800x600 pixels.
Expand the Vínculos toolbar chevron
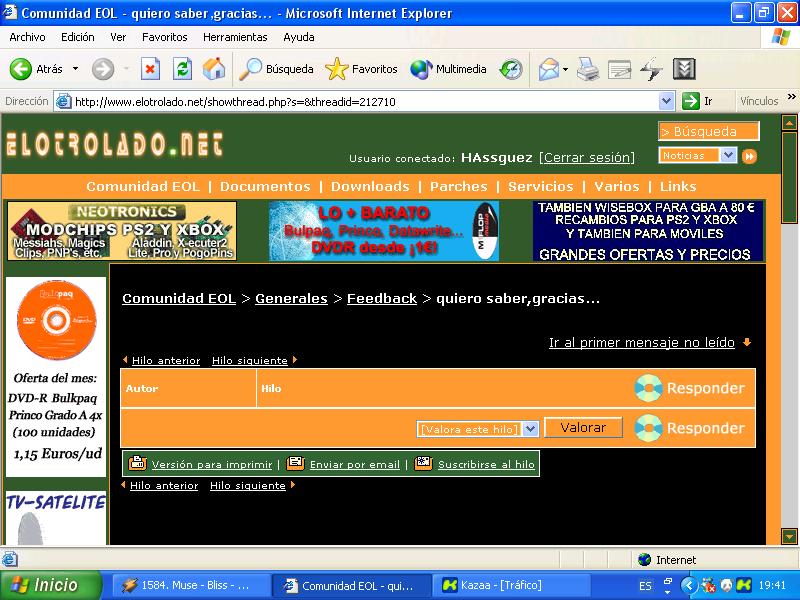(x=792, y=97)
